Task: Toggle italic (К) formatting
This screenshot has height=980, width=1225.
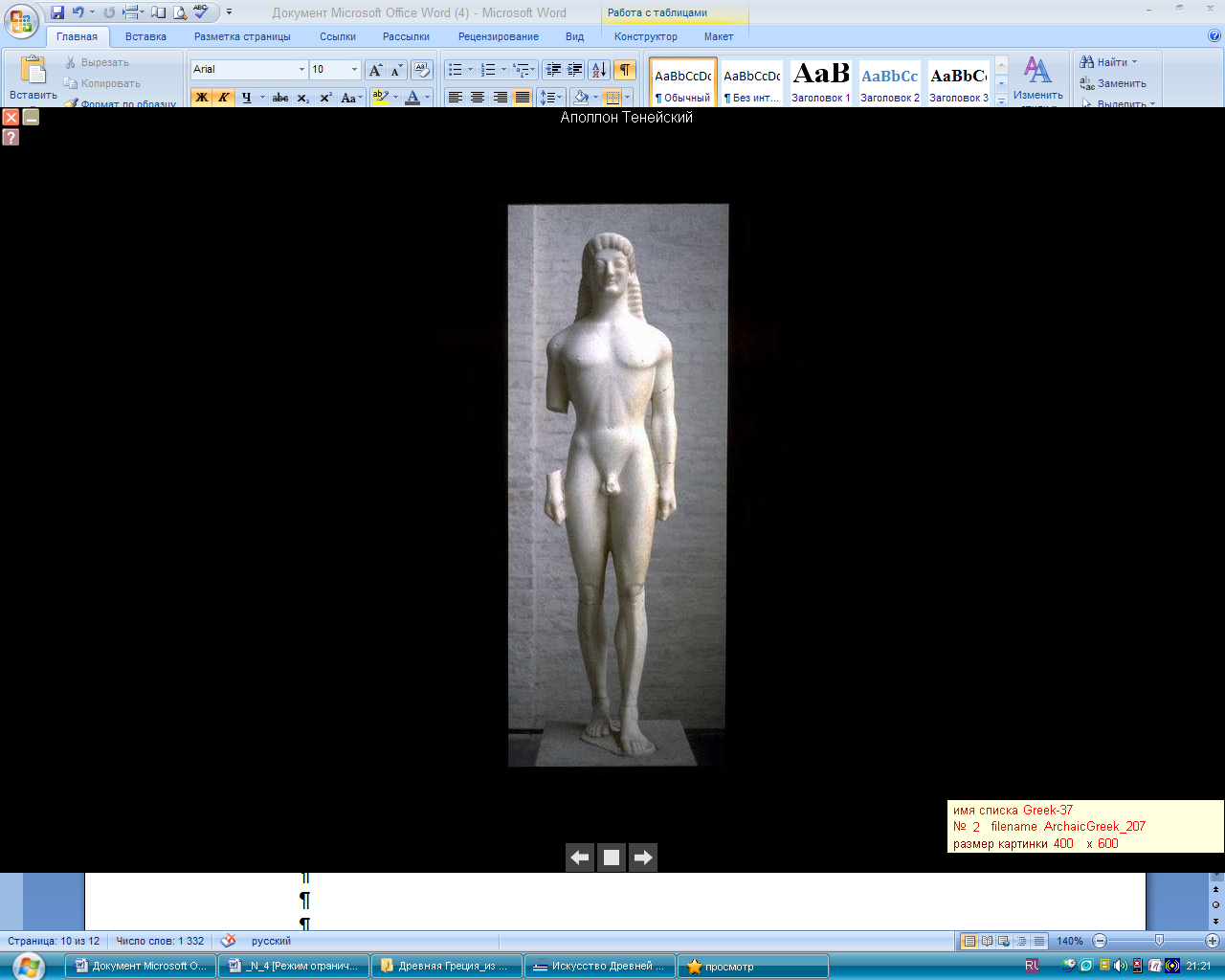Action: (223, 98)
